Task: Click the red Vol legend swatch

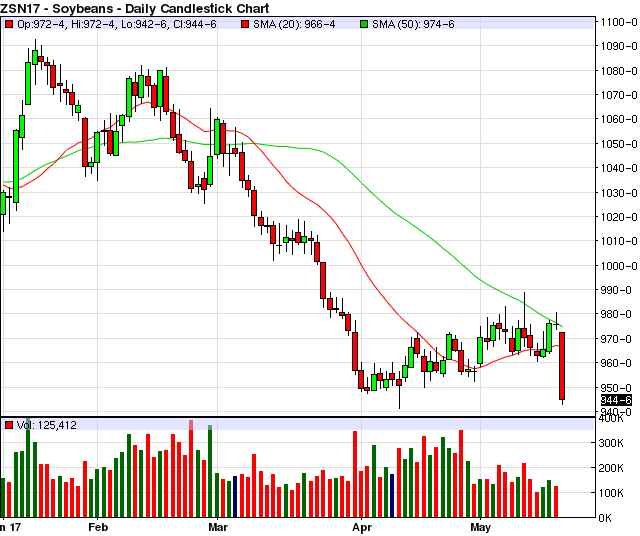Action: point(9,425)
